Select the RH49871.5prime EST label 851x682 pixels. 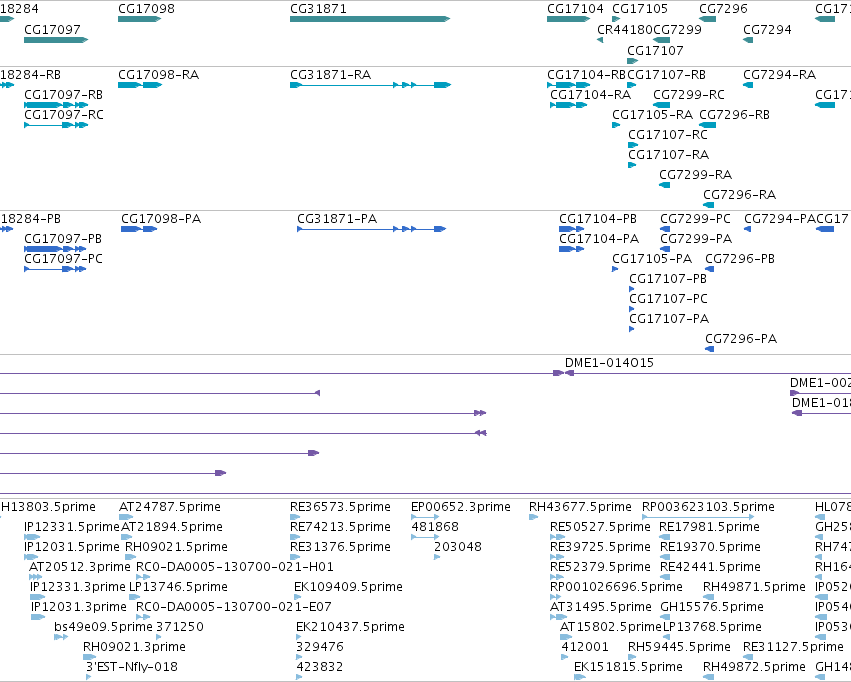pyautogui.click(x=754, y=588)
